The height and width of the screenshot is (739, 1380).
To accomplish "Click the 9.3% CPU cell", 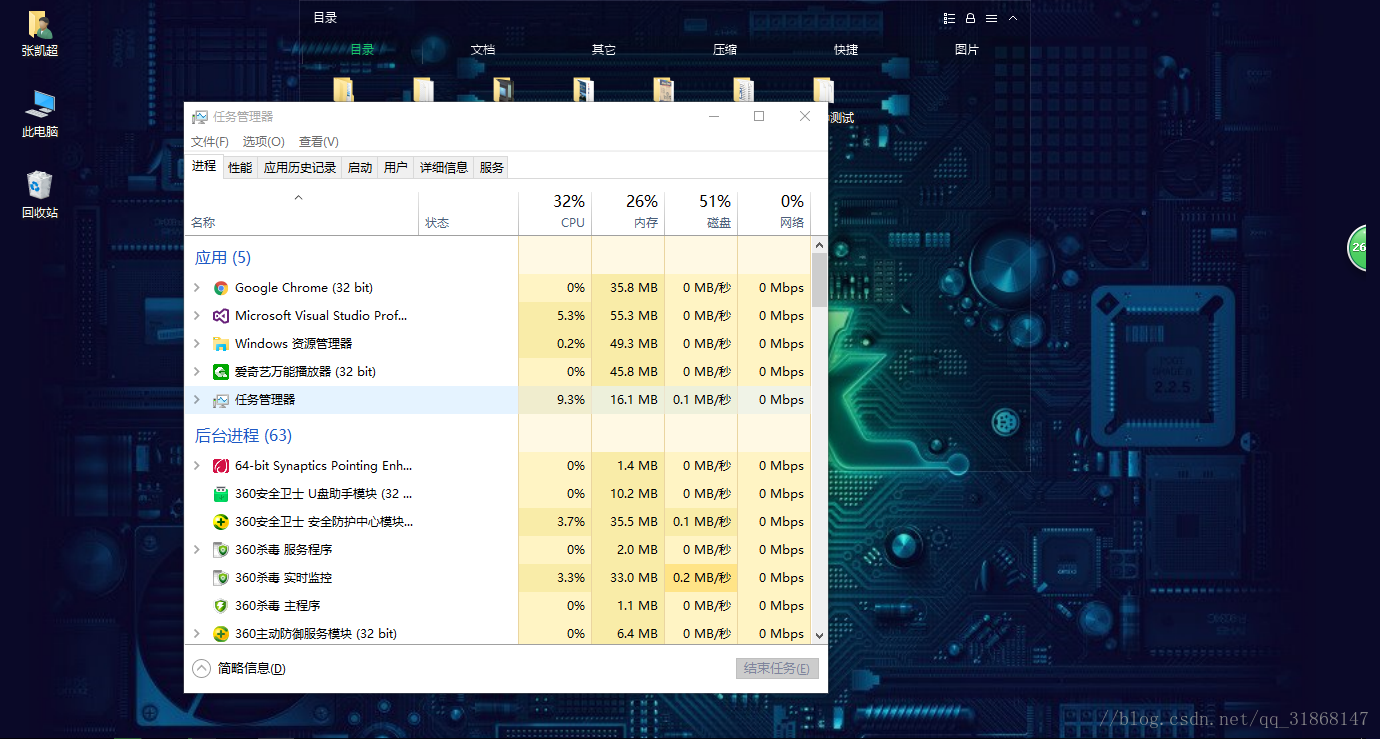I will click(555, 400).
